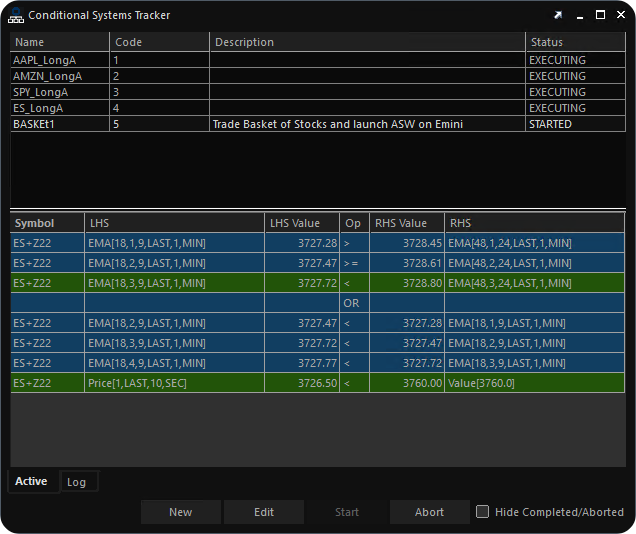This screenshot has width=636, height=534.
Task: Click the Abort button
Action: [430, 512]
